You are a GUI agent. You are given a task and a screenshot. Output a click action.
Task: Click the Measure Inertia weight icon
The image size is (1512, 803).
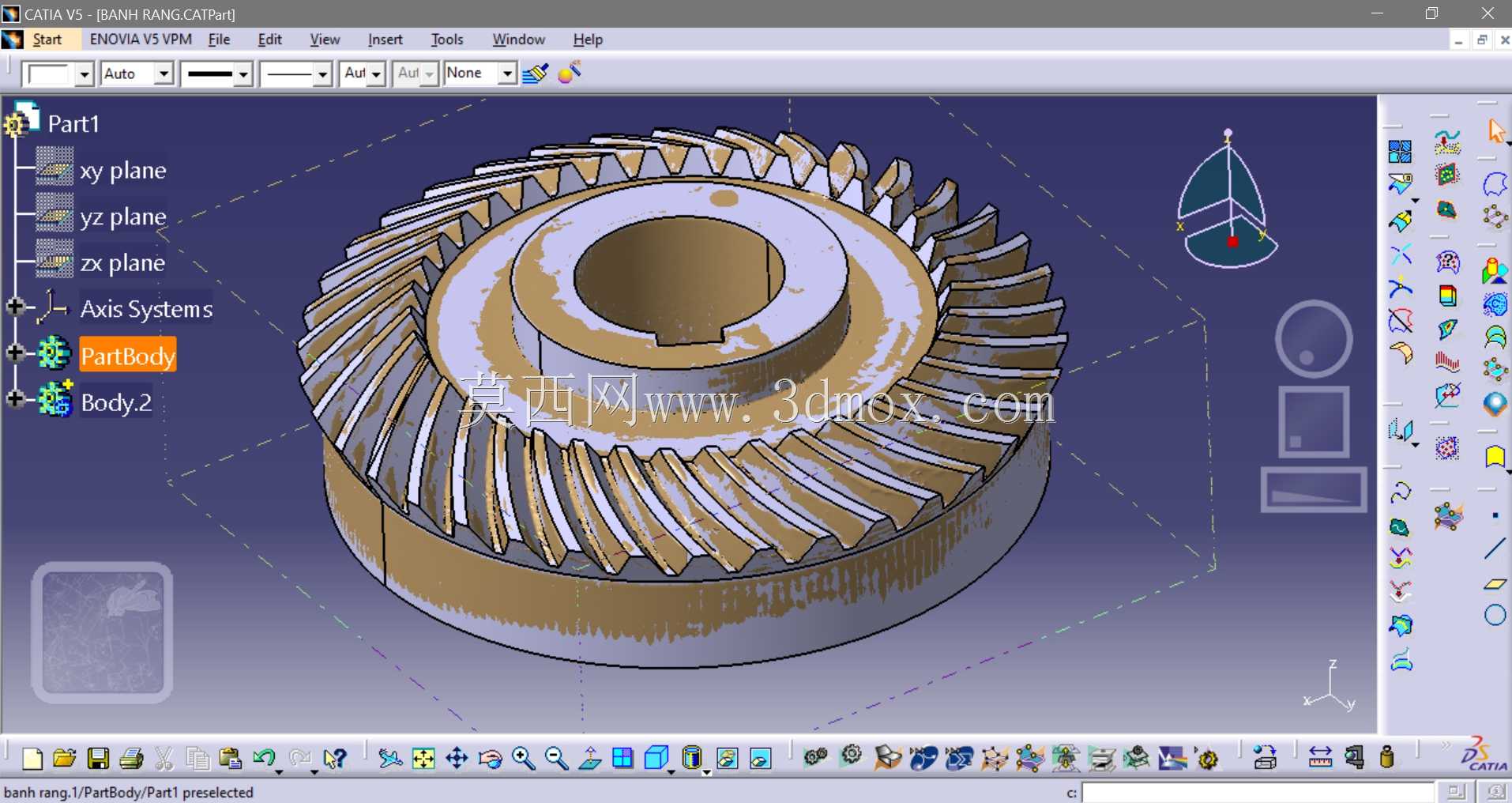click(x=1387, y=758)
